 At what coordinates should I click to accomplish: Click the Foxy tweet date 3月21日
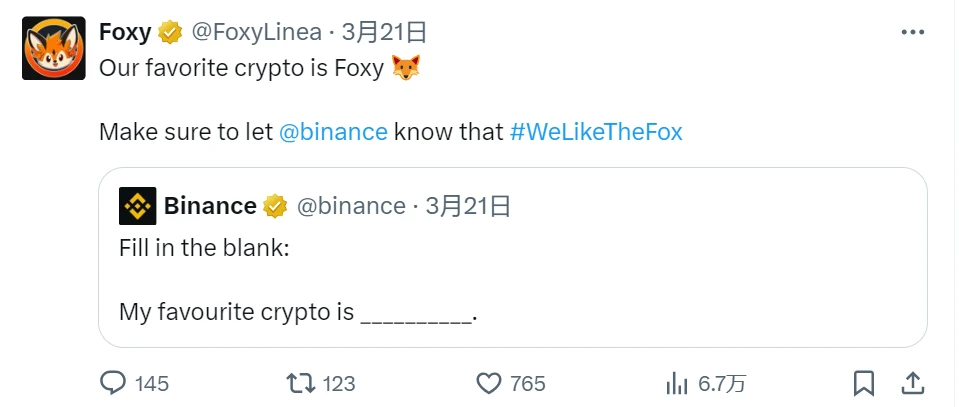pos(384,32)
